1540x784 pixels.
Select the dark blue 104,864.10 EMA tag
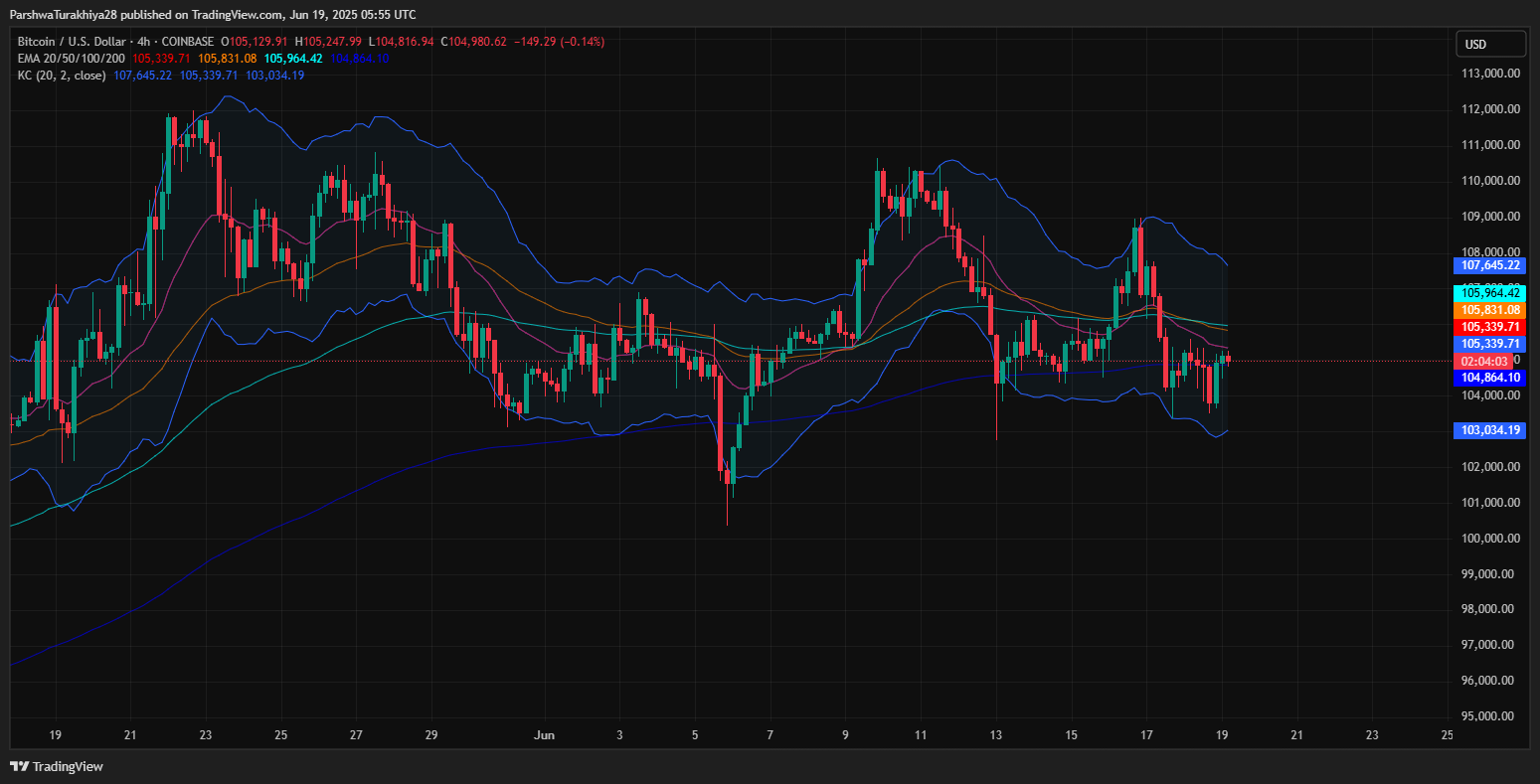[x=1488, y=378]
